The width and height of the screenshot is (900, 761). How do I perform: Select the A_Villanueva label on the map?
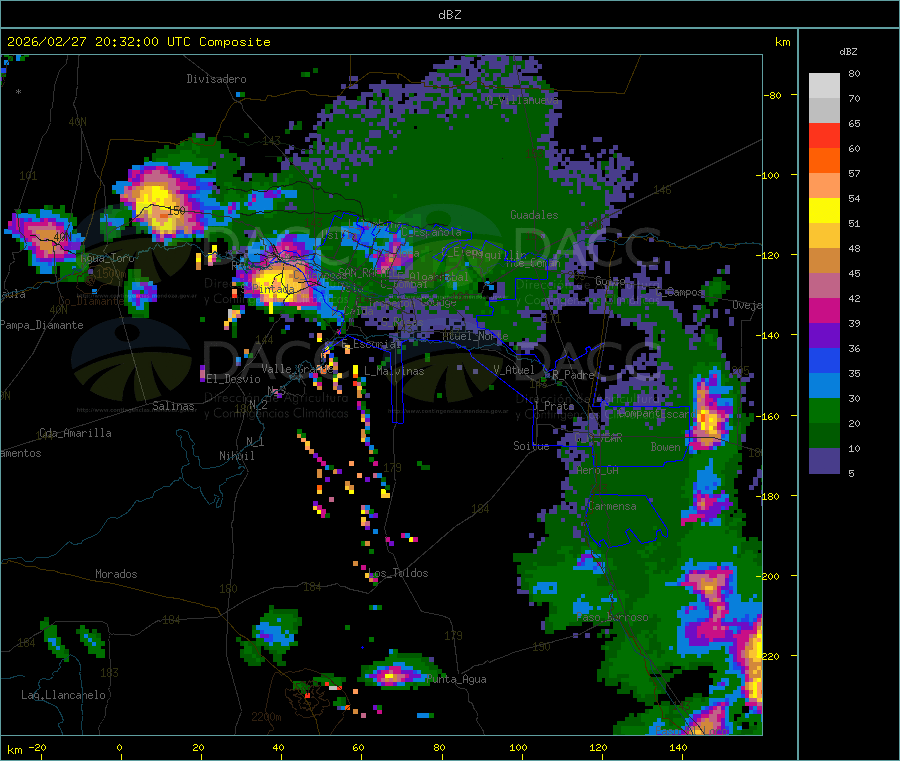[522, 100]
